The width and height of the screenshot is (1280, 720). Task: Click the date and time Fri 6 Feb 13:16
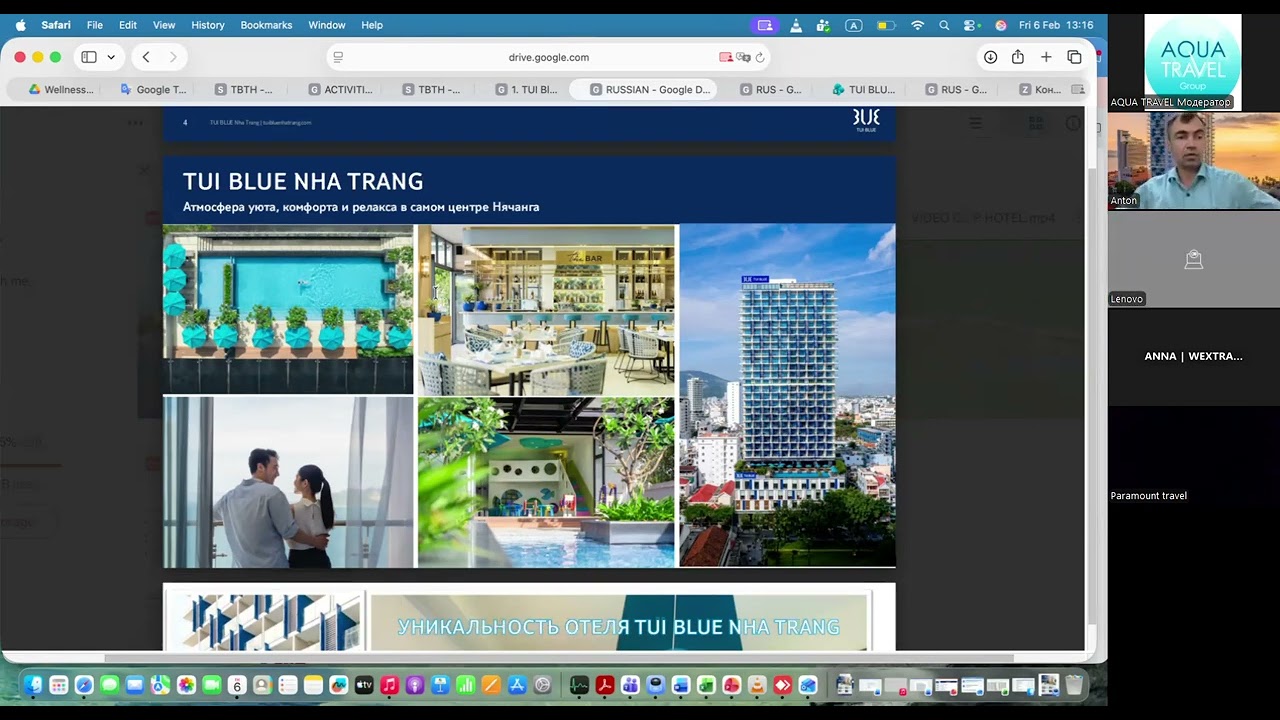pos(1056,25)
